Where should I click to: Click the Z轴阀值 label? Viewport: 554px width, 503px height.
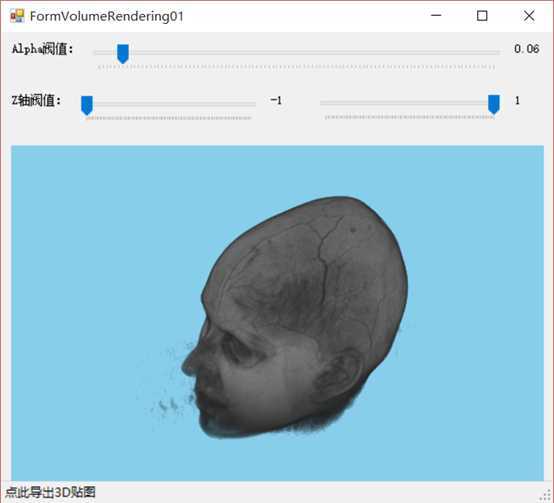pyautogui.click(x=36, y=100)
